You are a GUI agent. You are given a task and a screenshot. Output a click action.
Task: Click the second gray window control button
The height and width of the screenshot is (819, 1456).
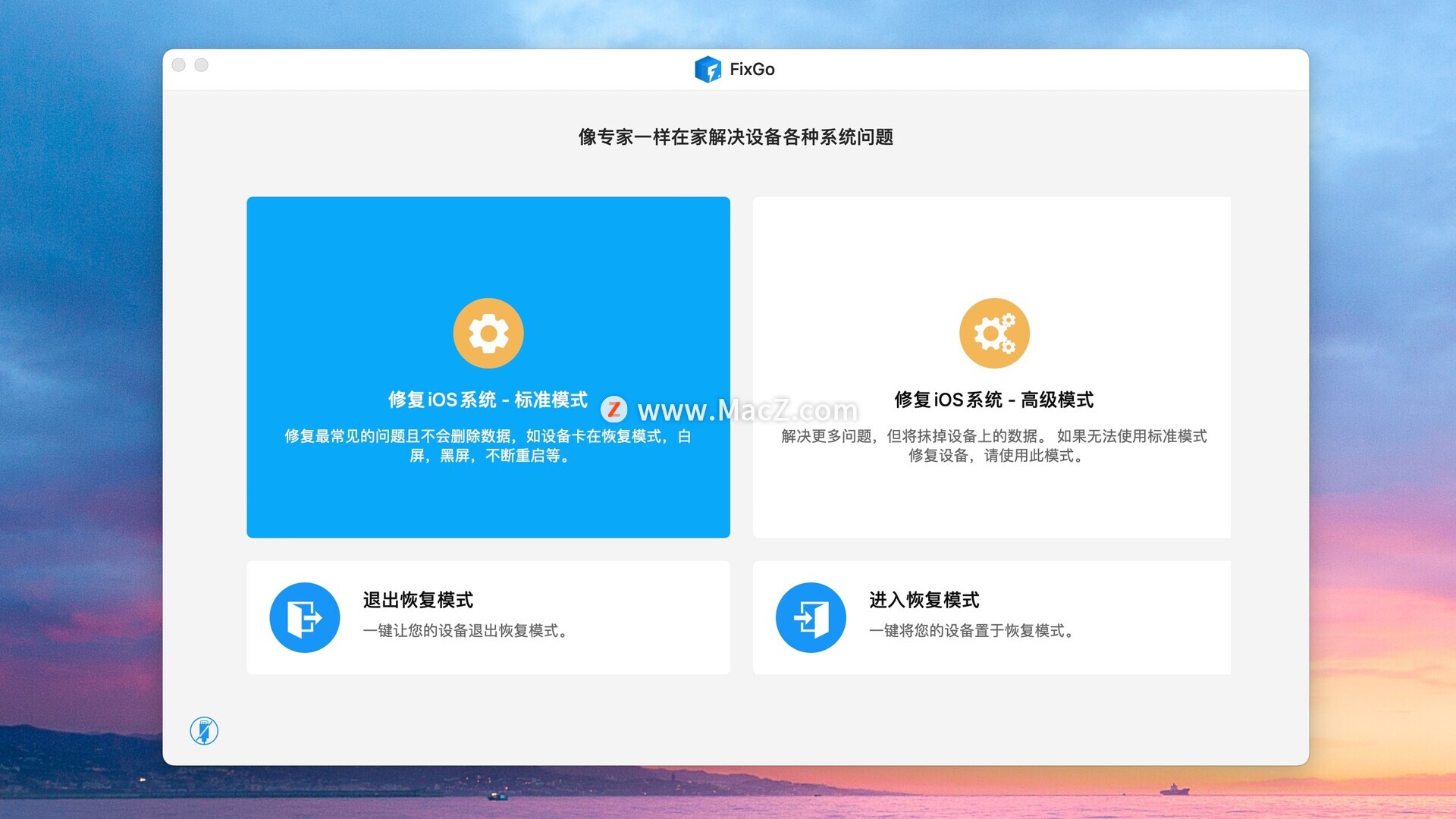tap(202, 65)
